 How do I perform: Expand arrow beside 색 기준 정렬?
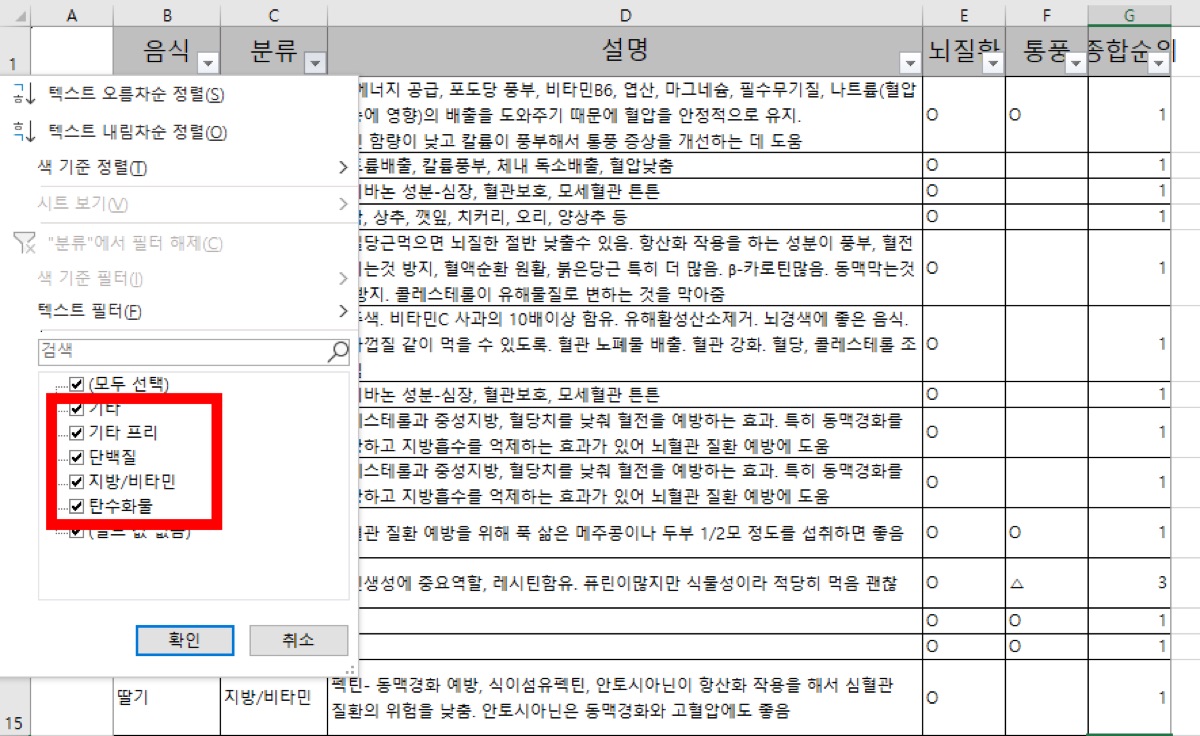tap(343, 167)
